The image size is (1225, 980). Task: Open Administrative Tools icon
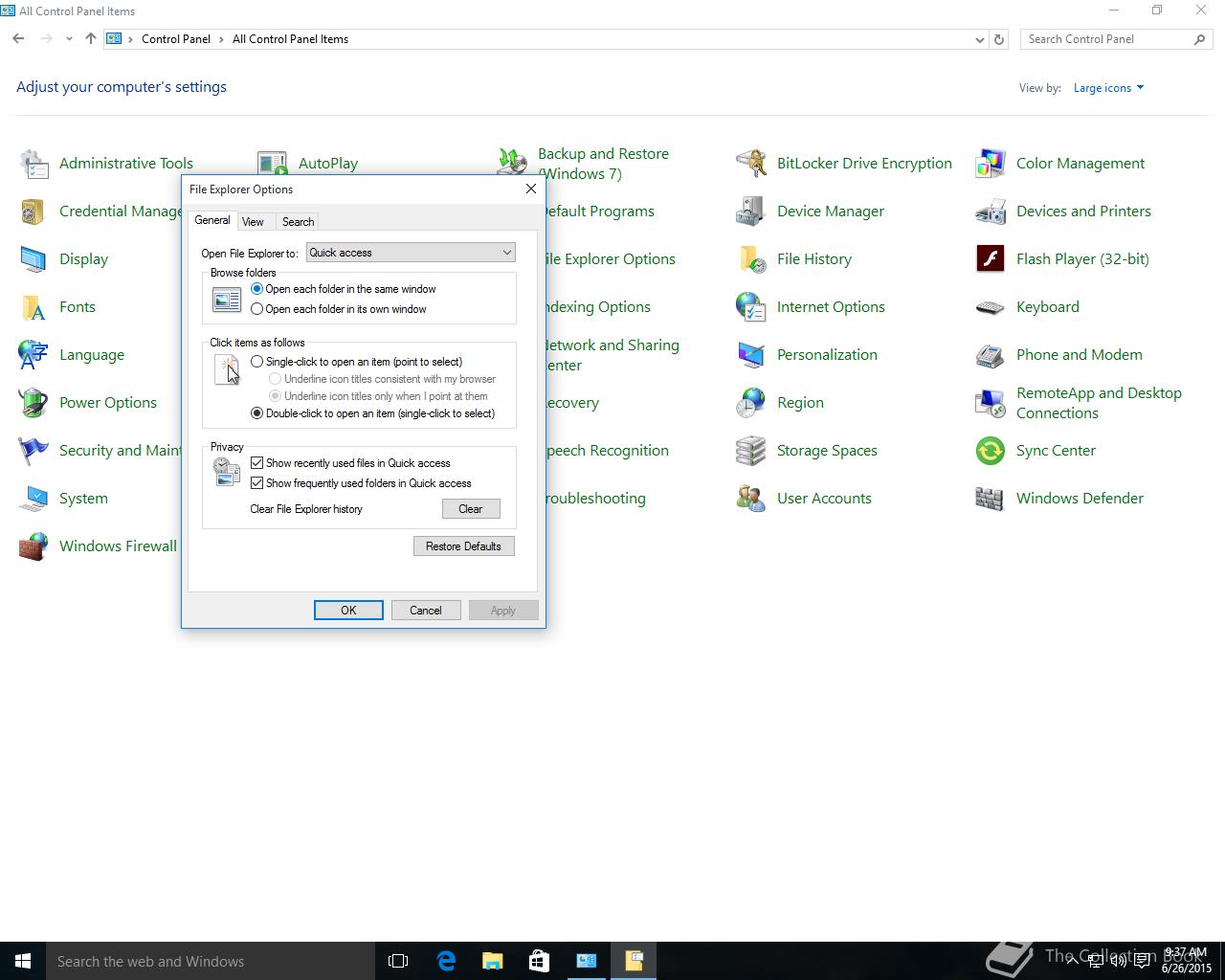[x=33, y=164]
